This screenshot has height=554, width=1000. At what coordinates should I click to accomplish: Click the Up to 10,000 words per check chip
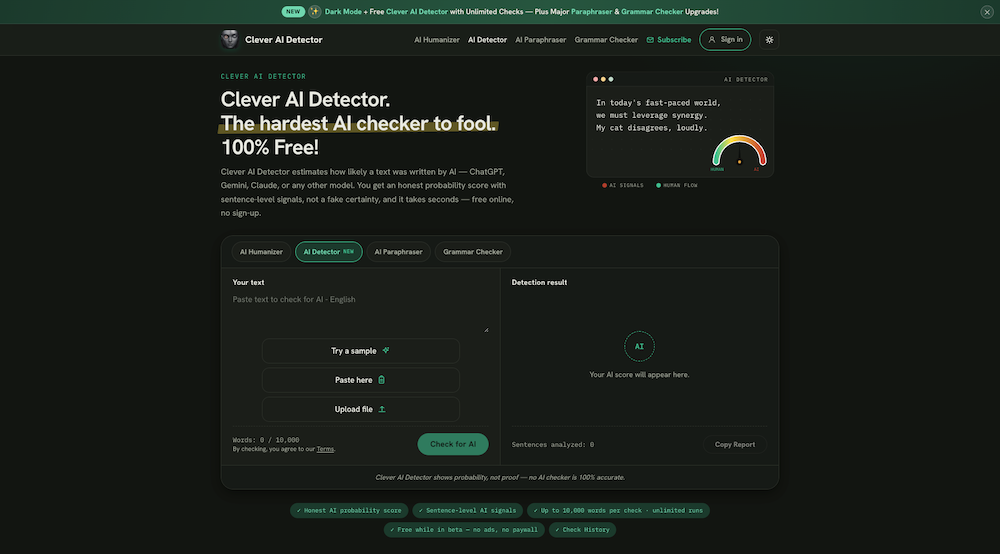(x=618, y=511)
